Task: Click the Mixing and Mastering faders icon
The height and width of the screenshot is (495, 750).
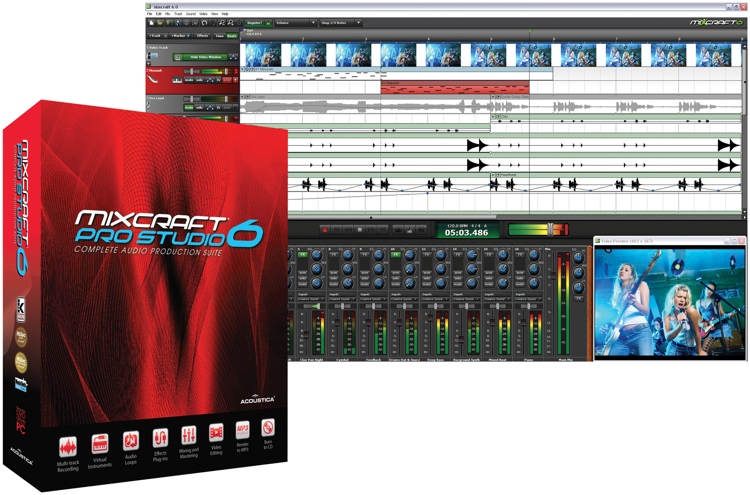Action: click(x=190, y=436)
